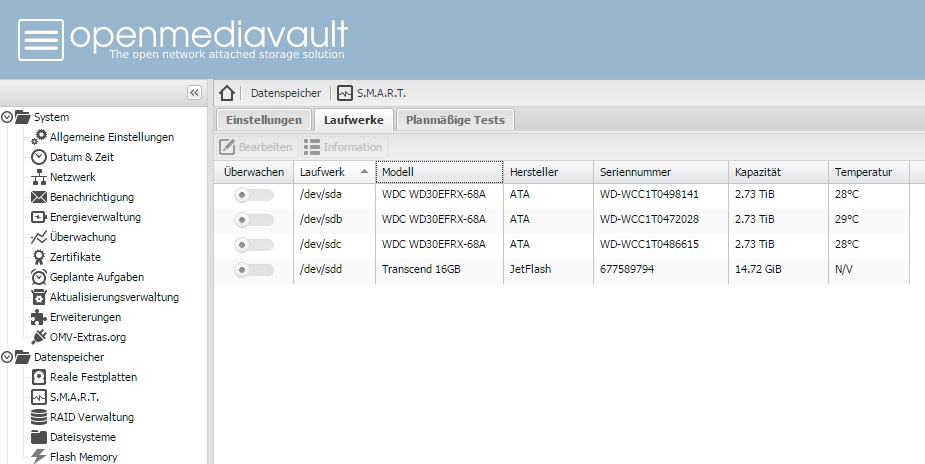Click the Bearbeiten button
Viewport: 925px width, 464px height.
pyautogui.click(x=255, y=147)
